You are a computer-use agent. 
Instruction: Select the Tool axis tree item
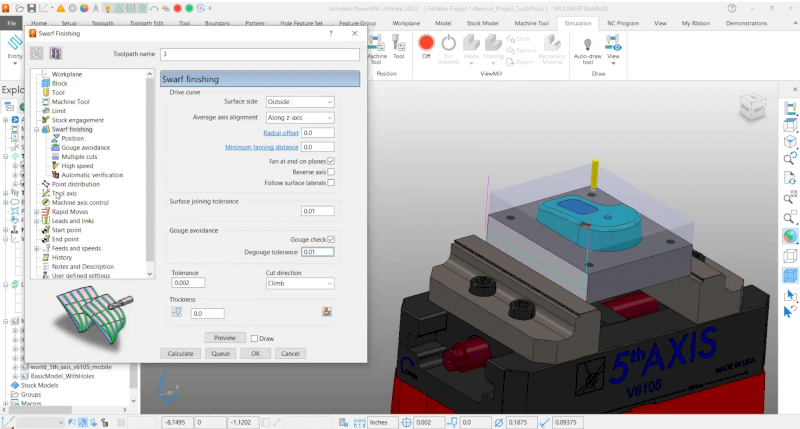pyautogui.click(x=65, y=193)
